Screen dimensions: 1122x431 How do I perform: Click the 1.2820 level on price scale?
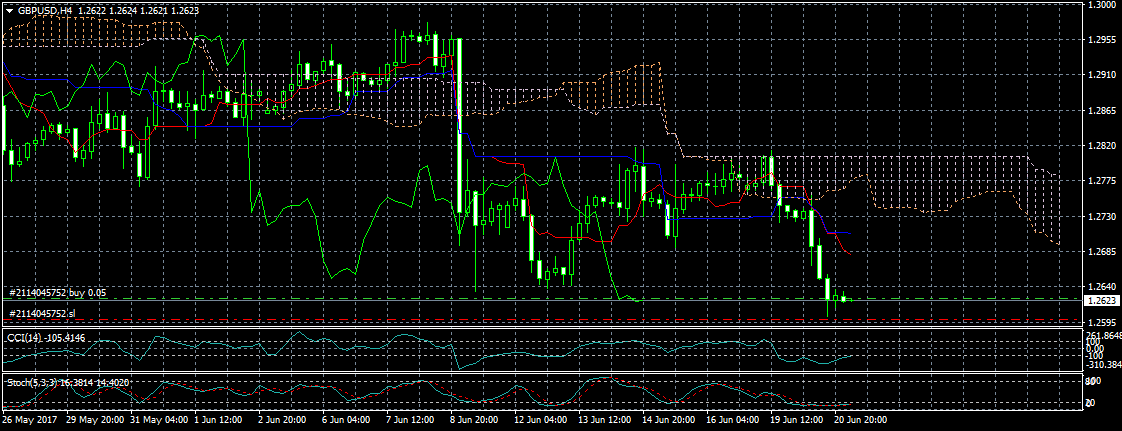pos(1101,146)
